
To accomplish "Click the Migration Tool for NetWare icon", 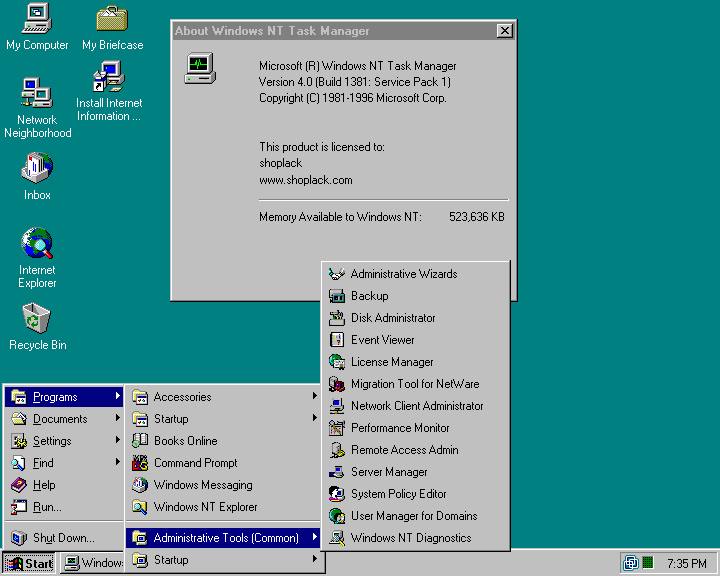I will click(337, 384).
